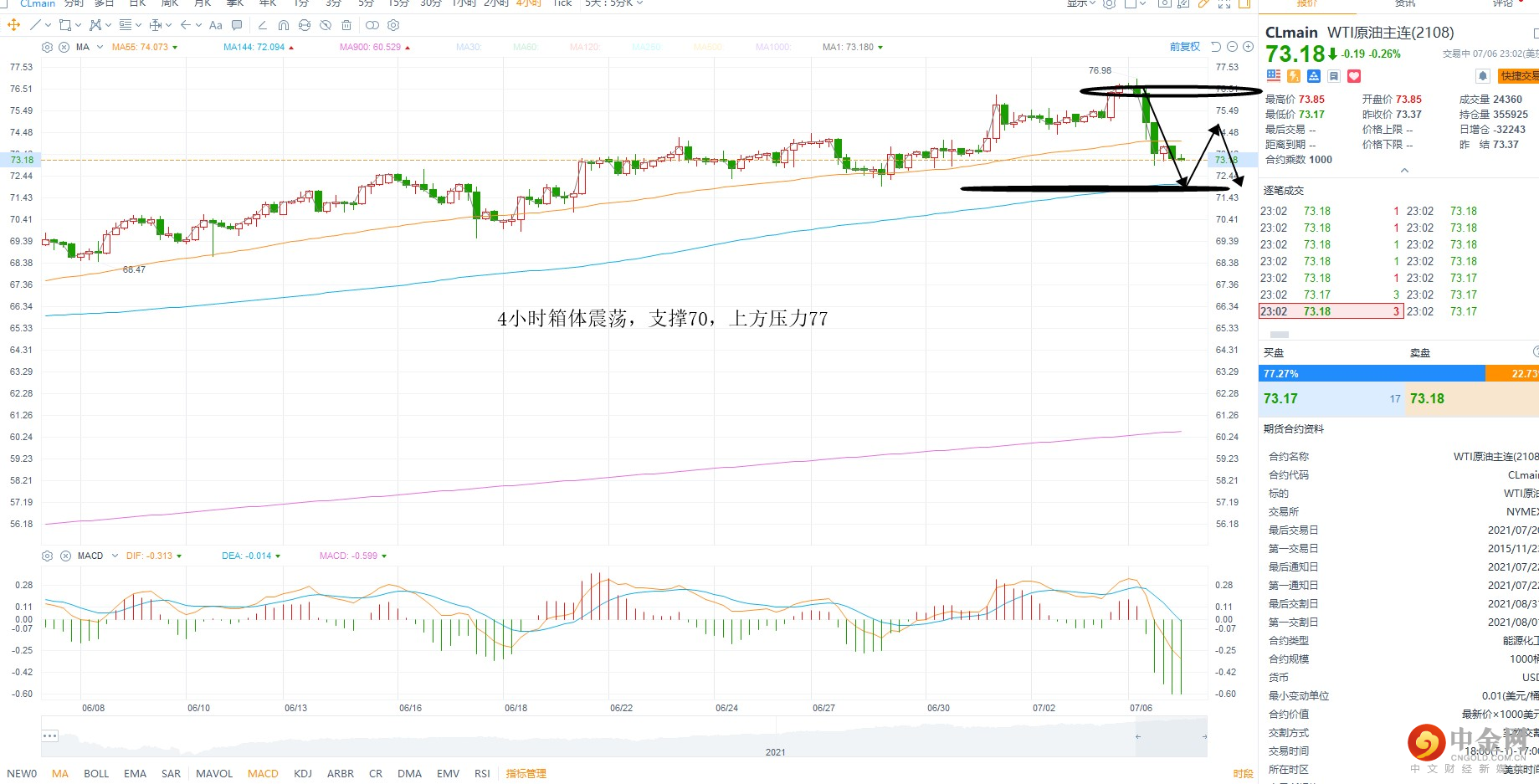Add a comment bubble note
The image size is (1539, 784).
coord(237,25)
